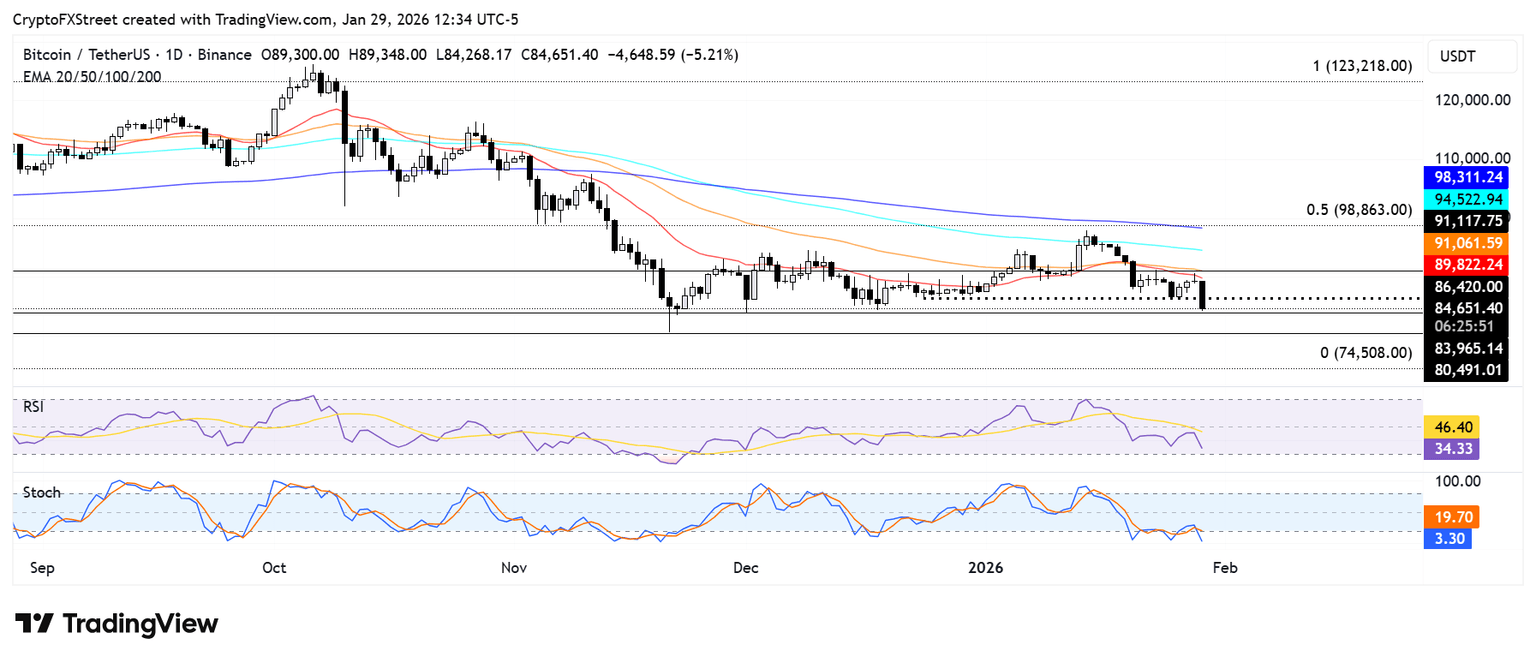Click the red 89,822.24 EMA price tag
The width and height of the screenshot is (1536, 662).
pos(1467,264)
